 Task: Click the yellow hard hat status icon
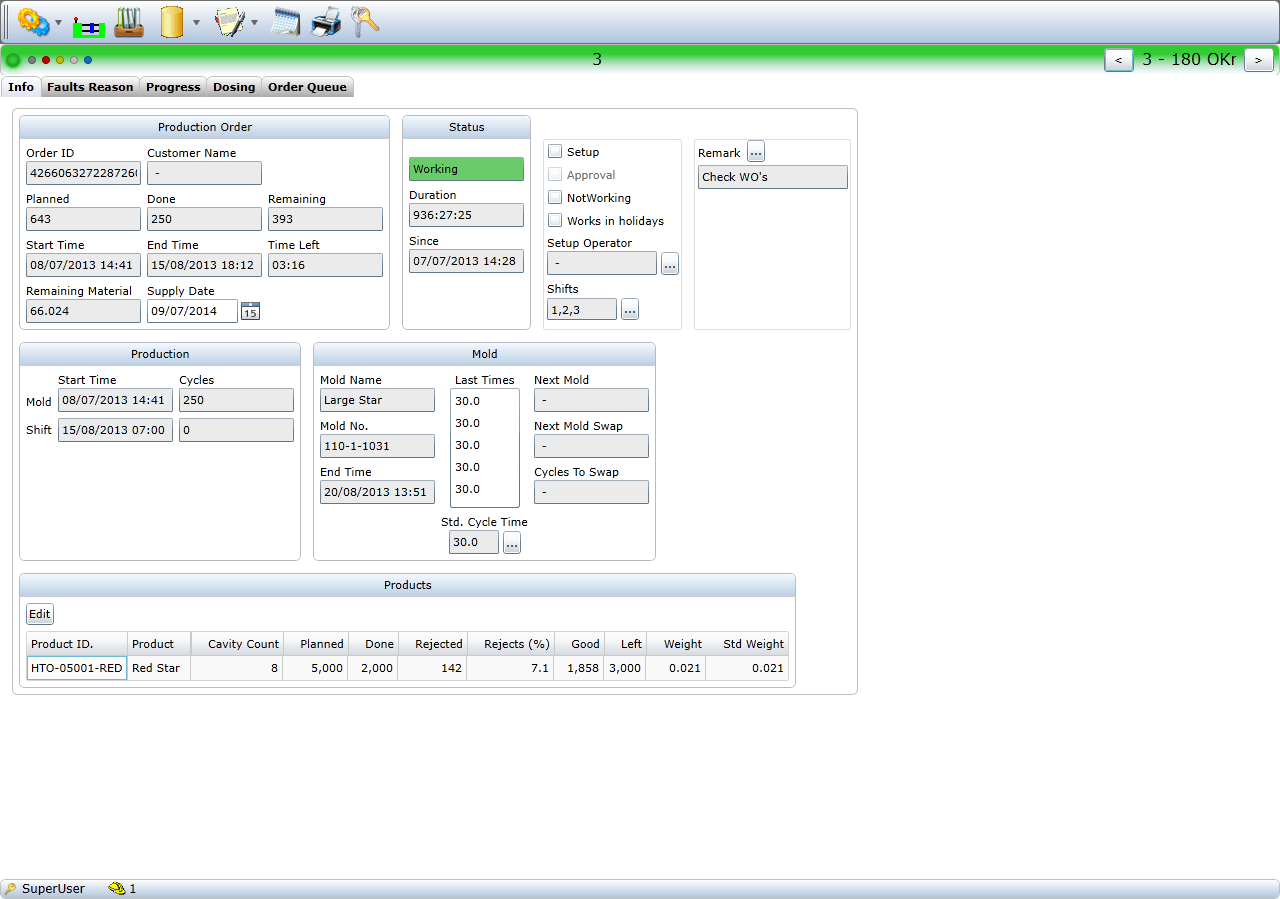(x=117, y=888)
